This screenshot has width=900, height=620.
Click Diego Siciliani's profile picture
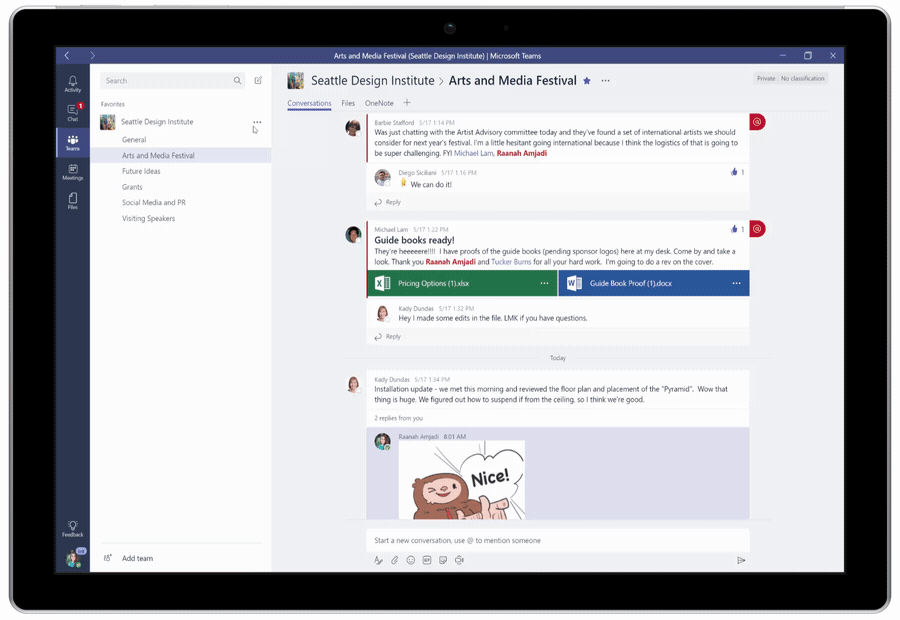(382, 177)
